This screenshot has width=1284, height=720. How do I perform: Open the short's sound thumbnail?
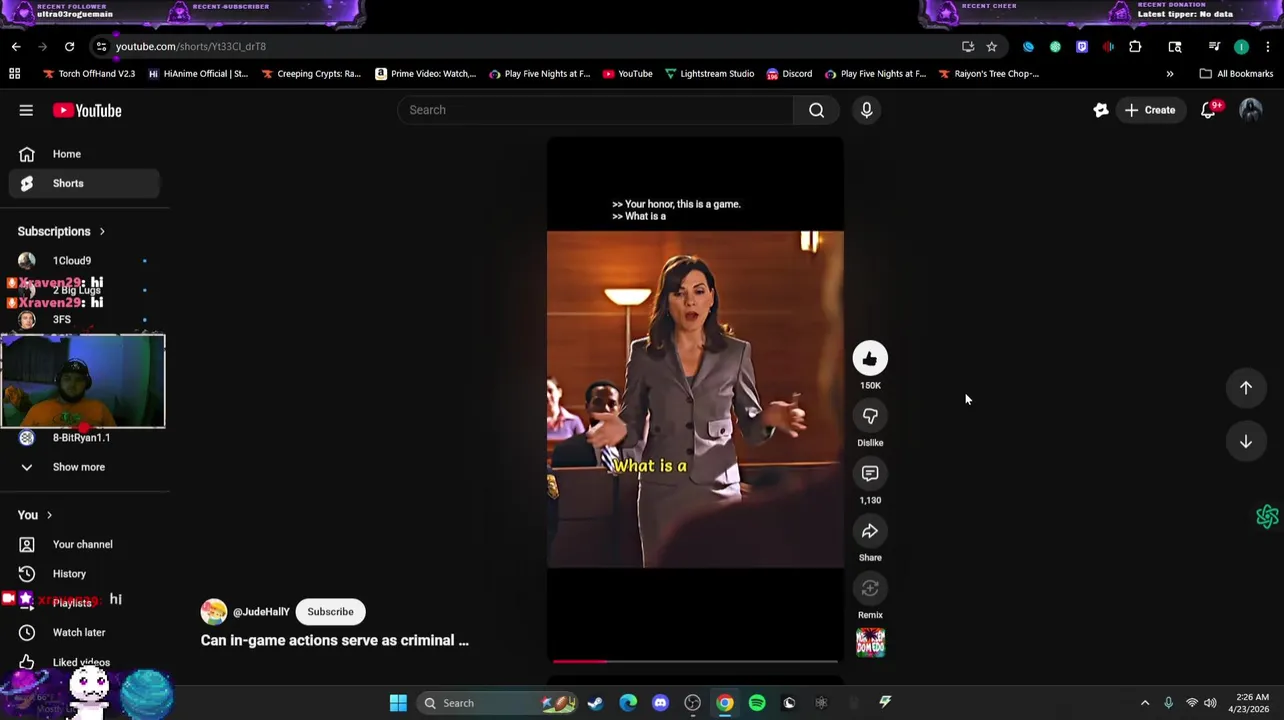click(870, 643)
